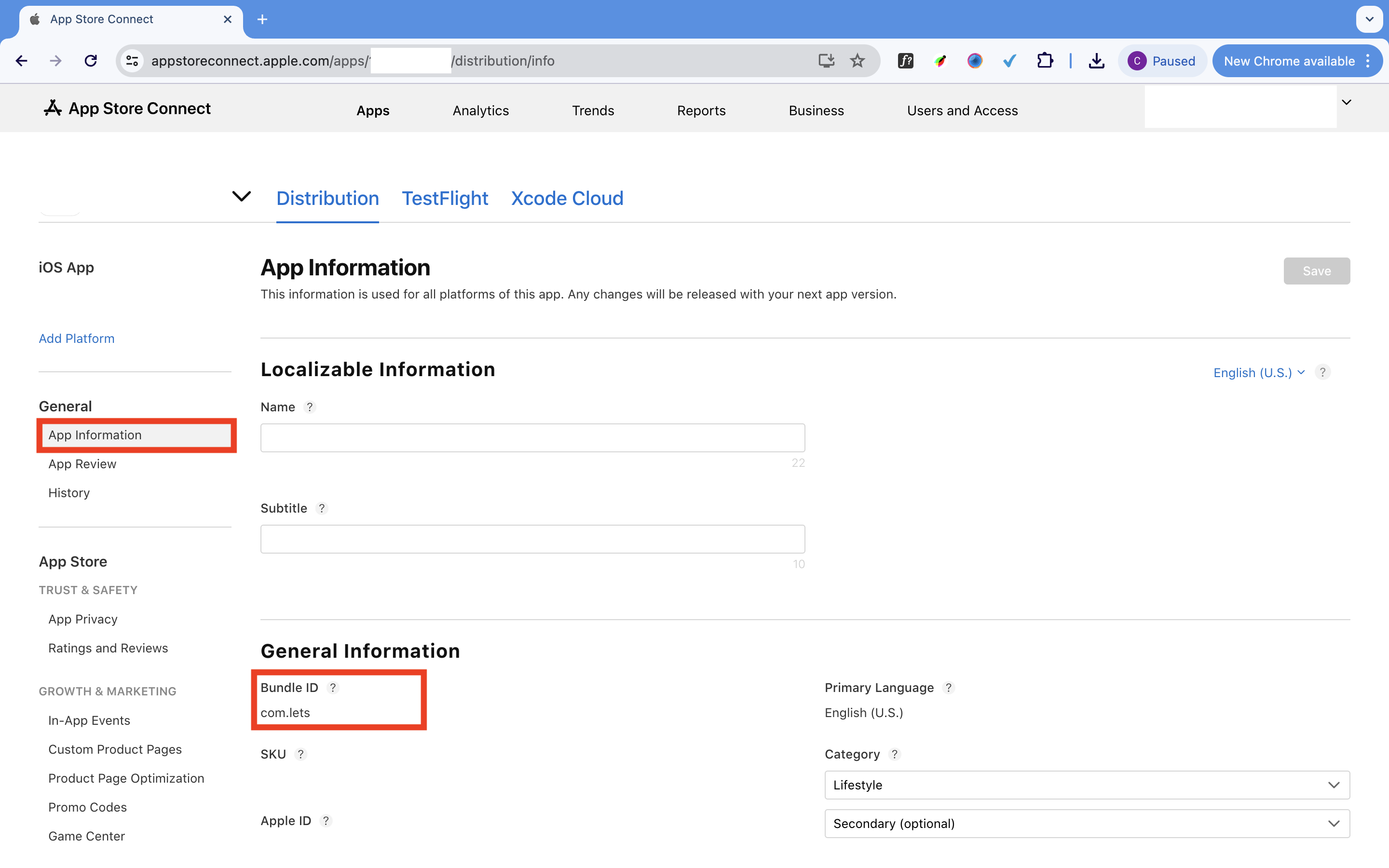The width and height of the screenshot is (1389, 868).
Task: Click help icon next to Apple ID
Action: [326, 821]
